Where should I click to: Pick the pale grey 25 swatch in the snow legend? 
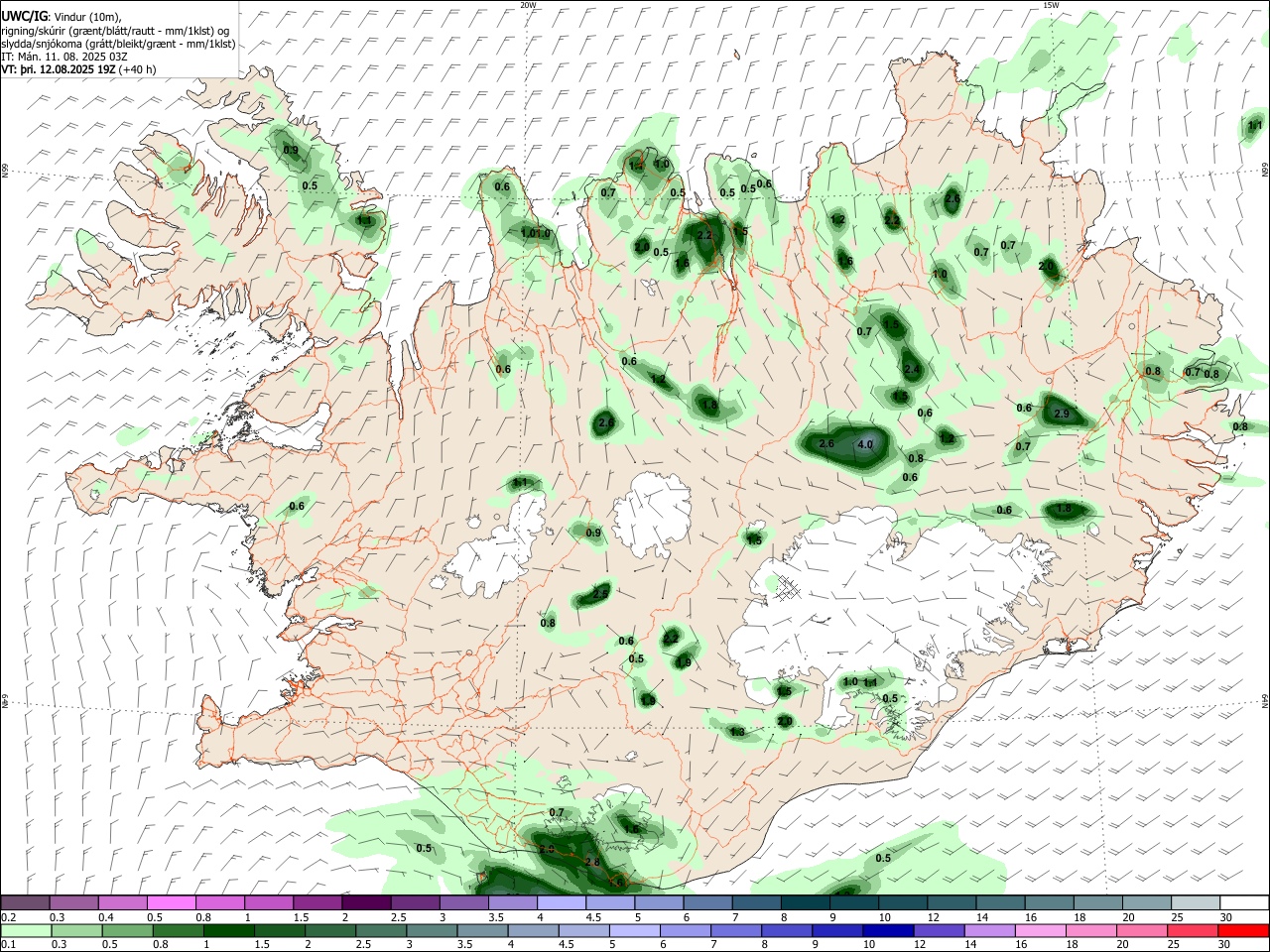(x=1196, y=902)
